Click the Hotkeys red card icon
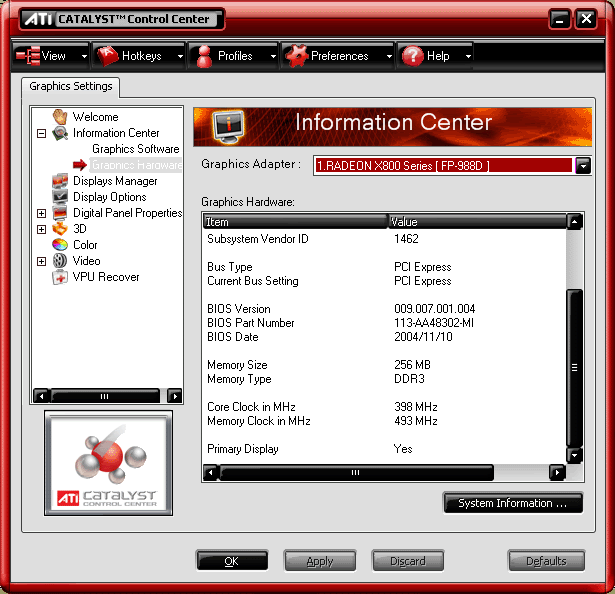The height and width of the screenshot is (594, 615). click(x=107, y=56)
